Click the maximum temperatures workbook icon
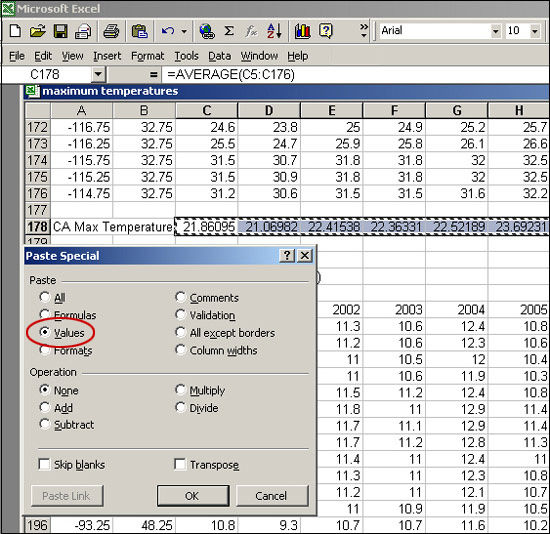550x534 pixels. pos(32,91)
